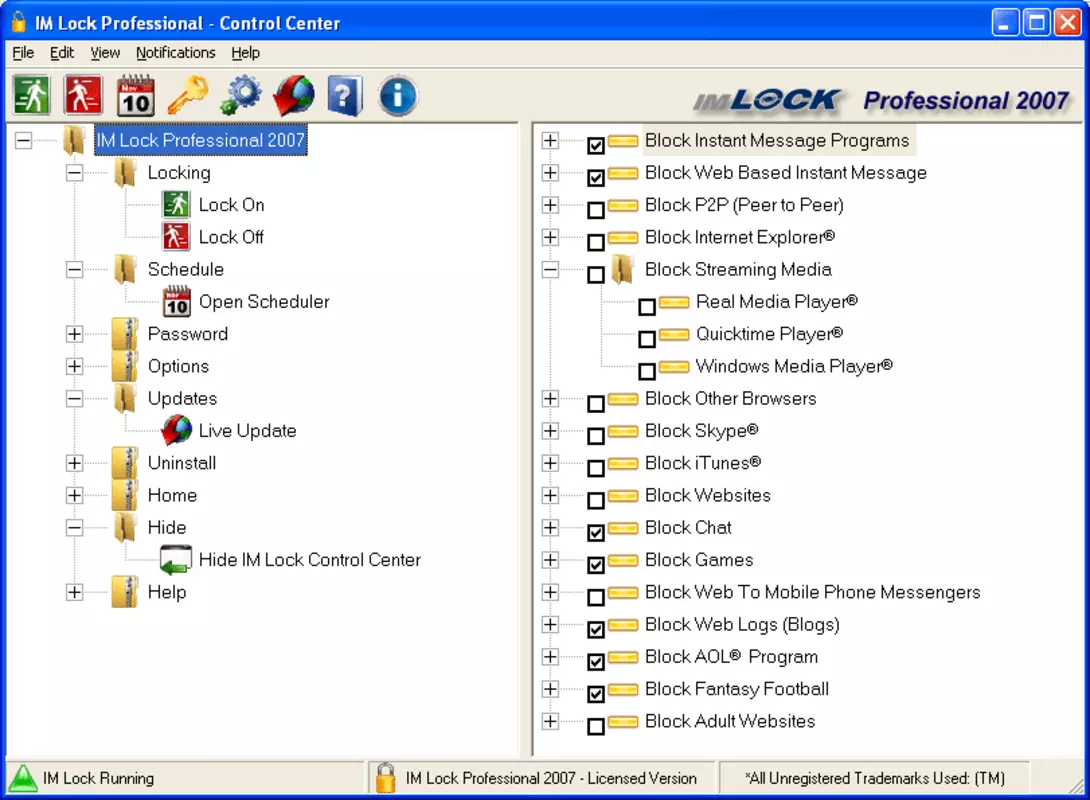Viewport: 1090px width, 800px height.
Task: Click the Updates open folder icon
Action: pos(125,398)
